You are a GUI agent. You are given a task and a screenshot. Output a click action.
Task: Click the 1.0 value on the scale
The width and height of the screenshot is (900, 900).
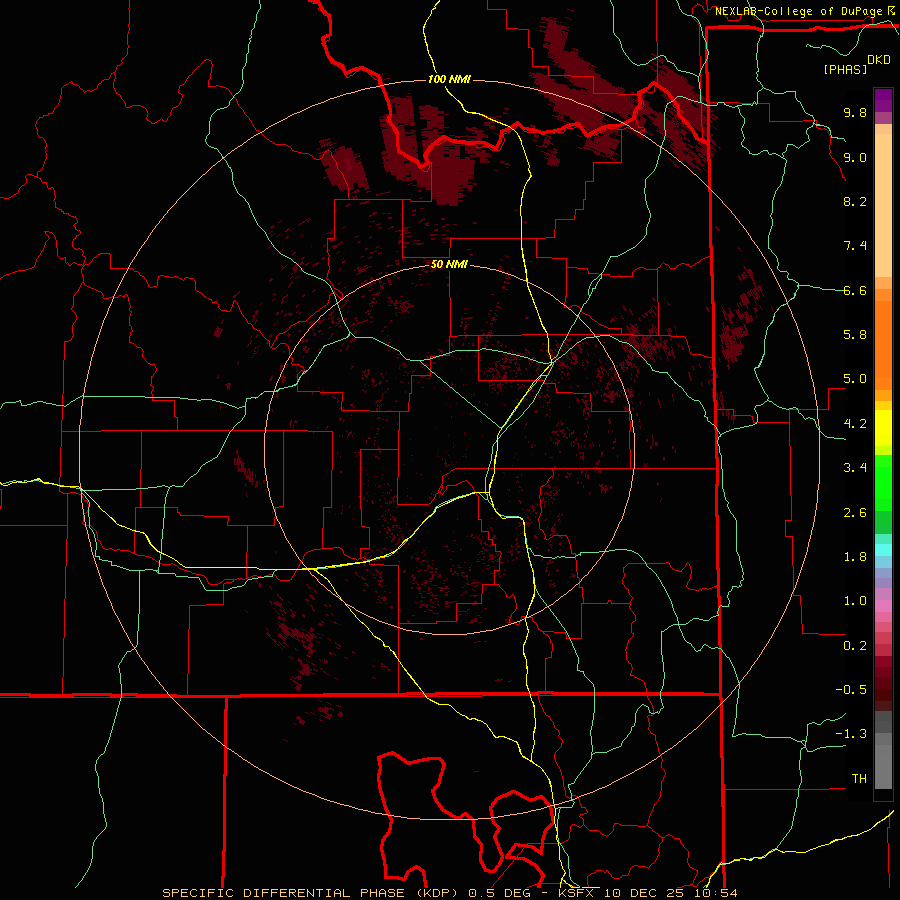tap(855, 601)
